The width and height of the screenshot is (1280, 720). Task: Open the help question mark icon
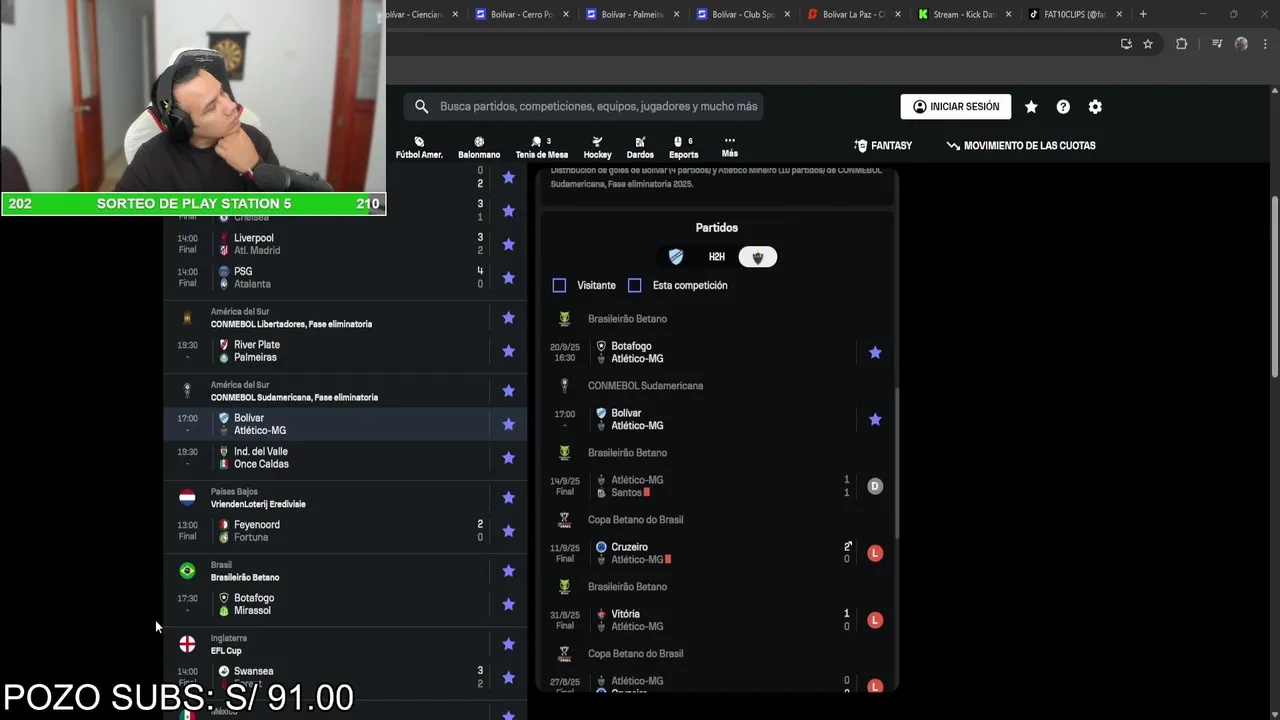1063,107
